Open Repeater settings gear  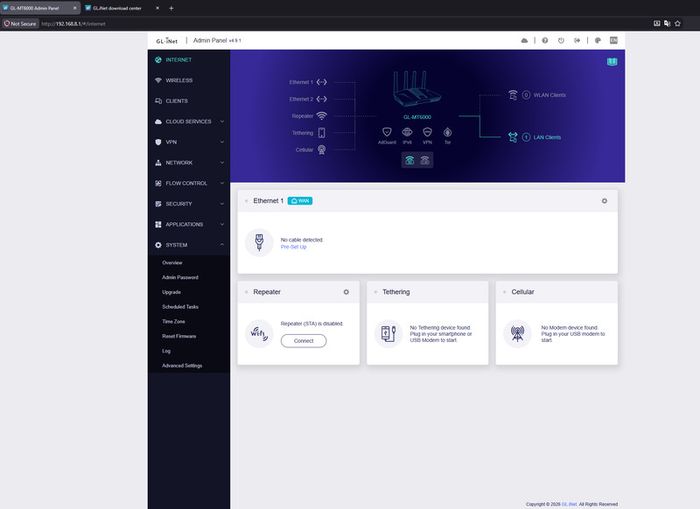point(346,292)
